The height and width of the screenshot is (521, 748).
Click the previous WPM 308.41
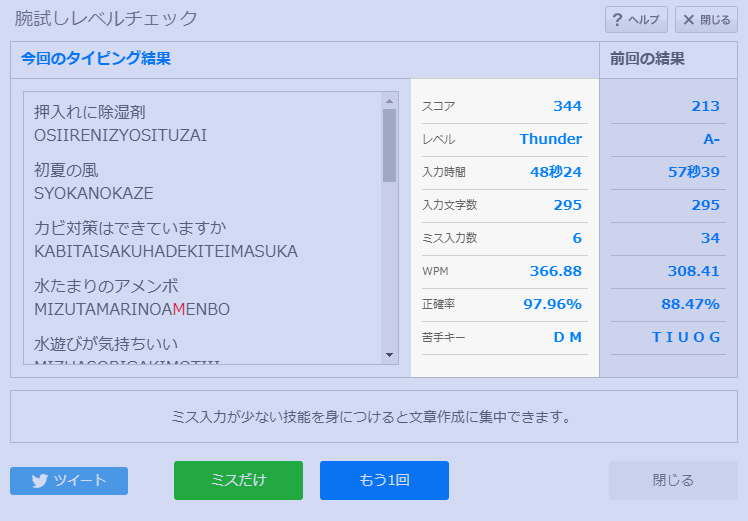point(694,271)
